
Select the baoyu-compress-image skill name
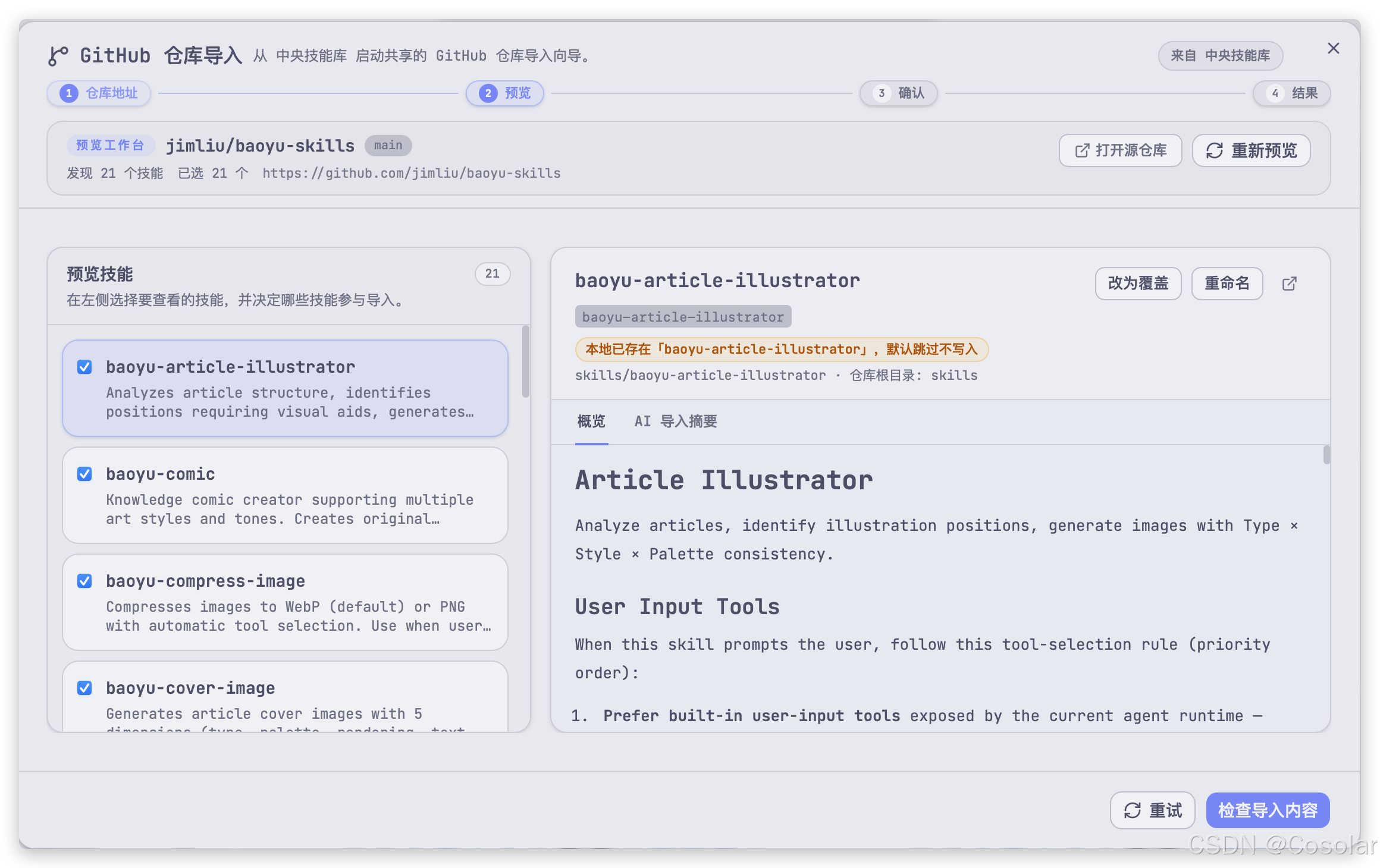pyautogui.click(x=205, y=581)
